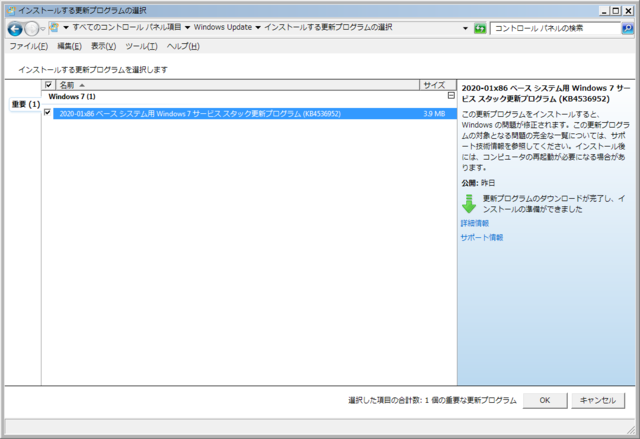Open the address bar history dropdown
This screenshot has width=640, height=439.
[465, 28]
